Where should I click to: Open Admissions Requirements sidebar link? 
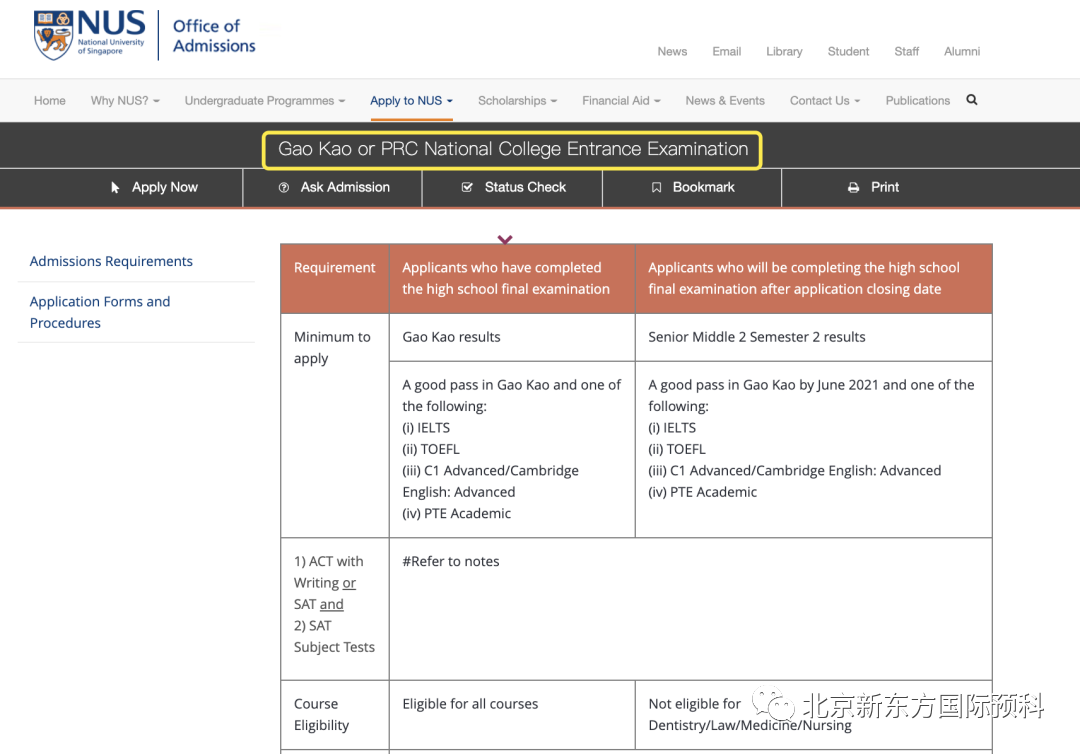[x=111, y=261]
